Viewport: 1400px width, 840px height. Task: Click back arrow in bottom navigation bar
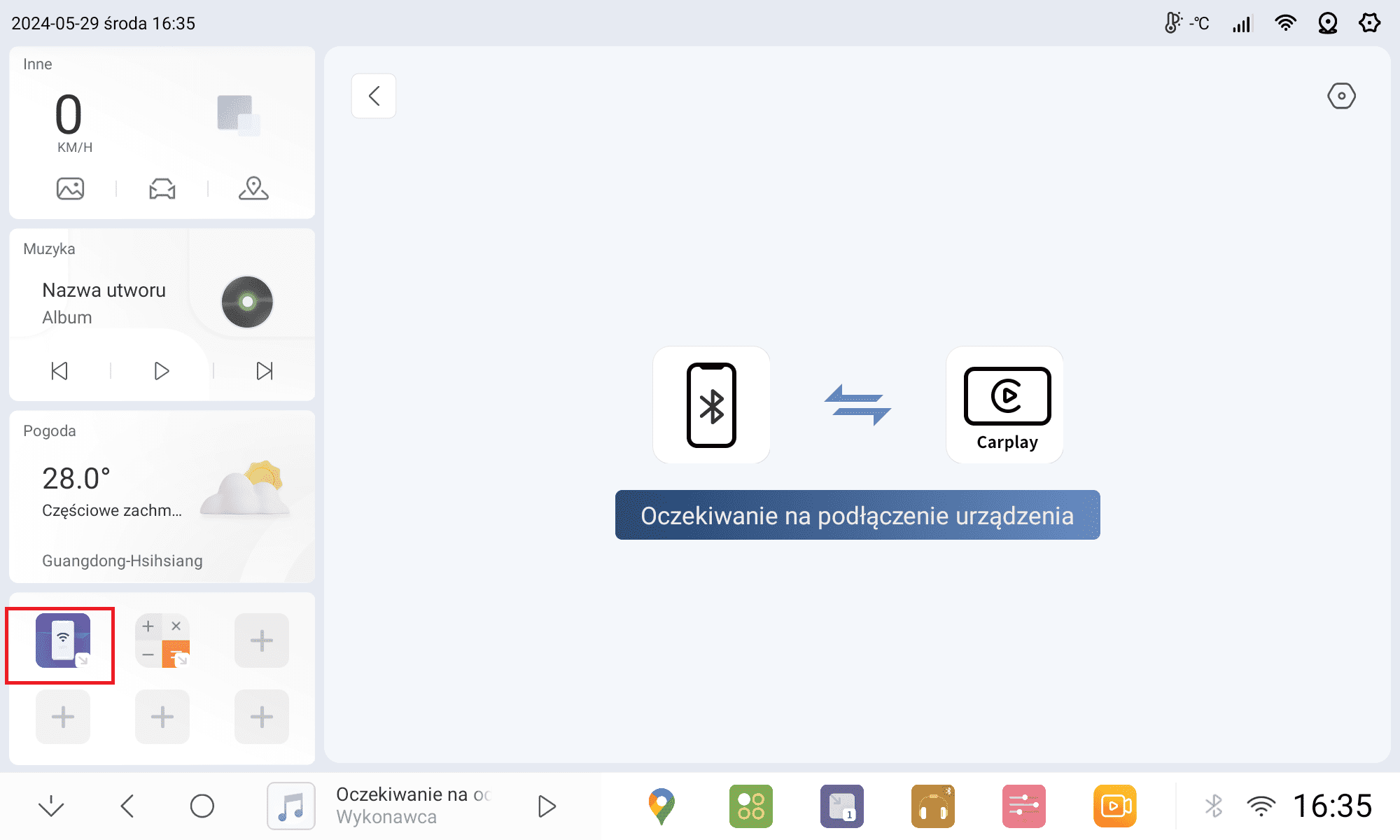(x=127, y=806)
